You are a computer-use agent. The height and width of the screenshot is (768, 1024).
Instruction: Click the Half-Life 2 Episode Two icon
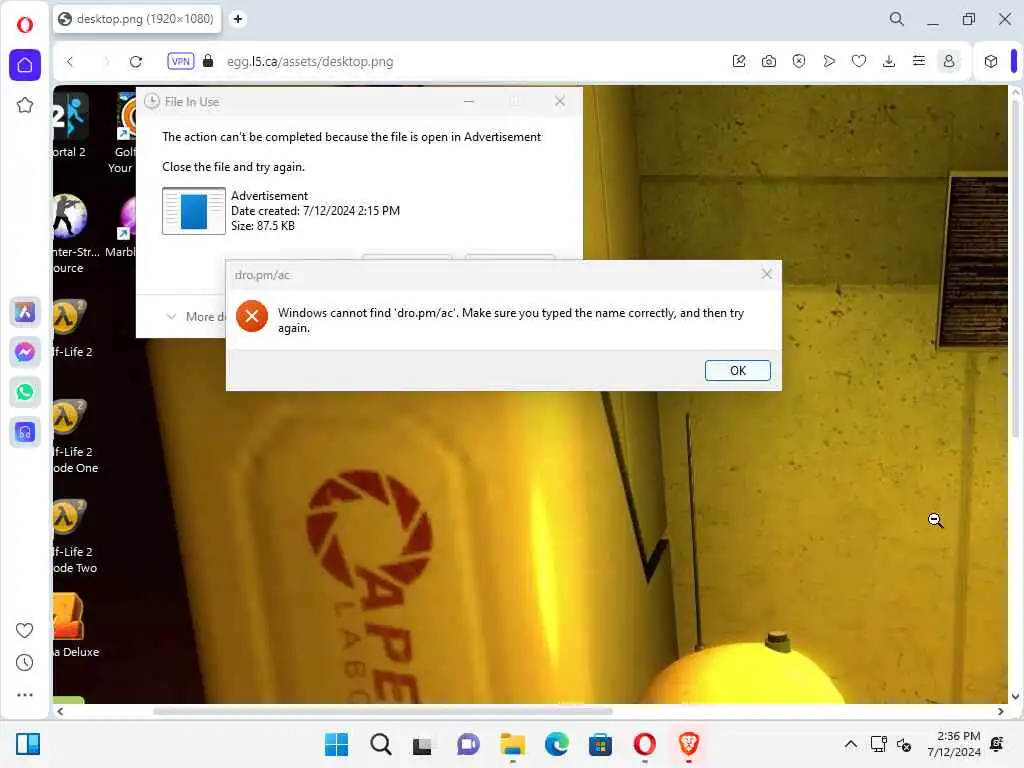(73, 535)
